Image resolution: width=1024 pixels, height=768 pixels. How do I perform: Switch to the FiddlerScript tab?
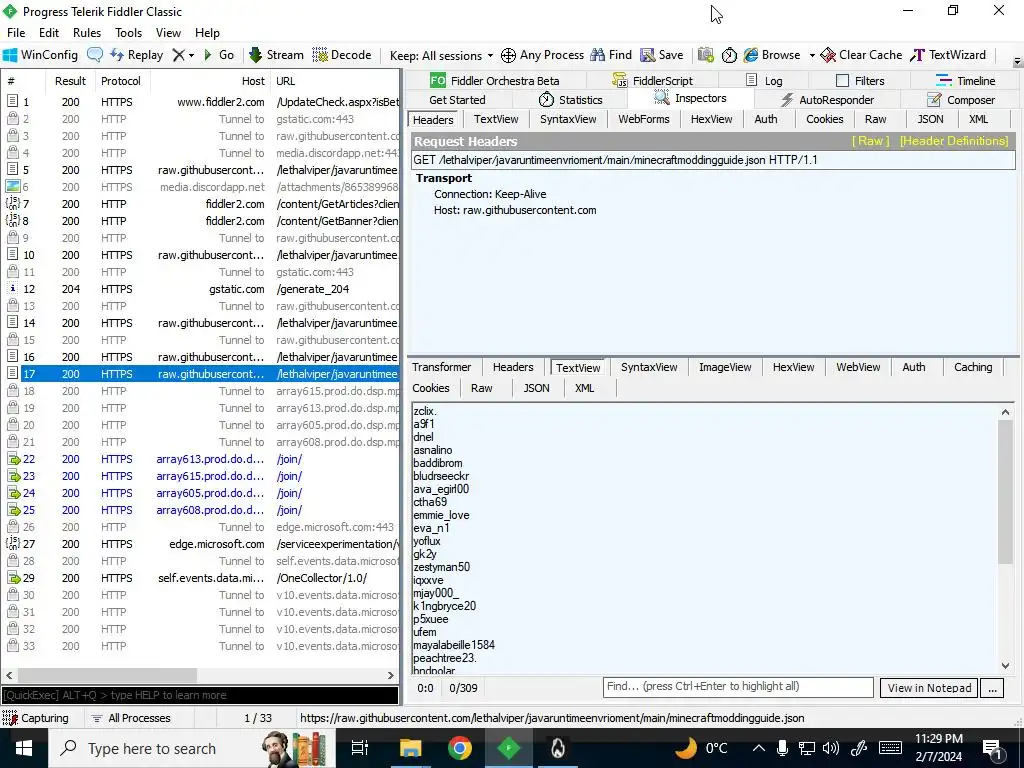[x=652, y=80]
